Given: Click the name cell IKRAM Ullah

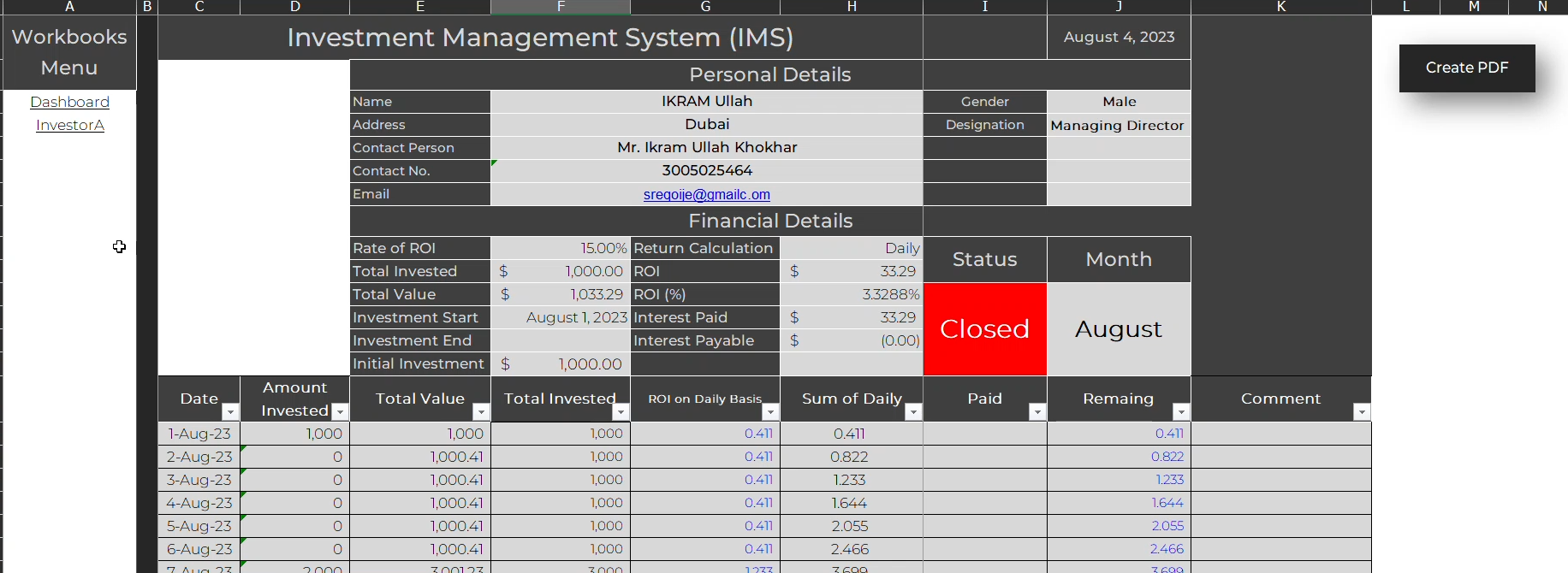Looking at the screenshot, I should tap(707, 101).
